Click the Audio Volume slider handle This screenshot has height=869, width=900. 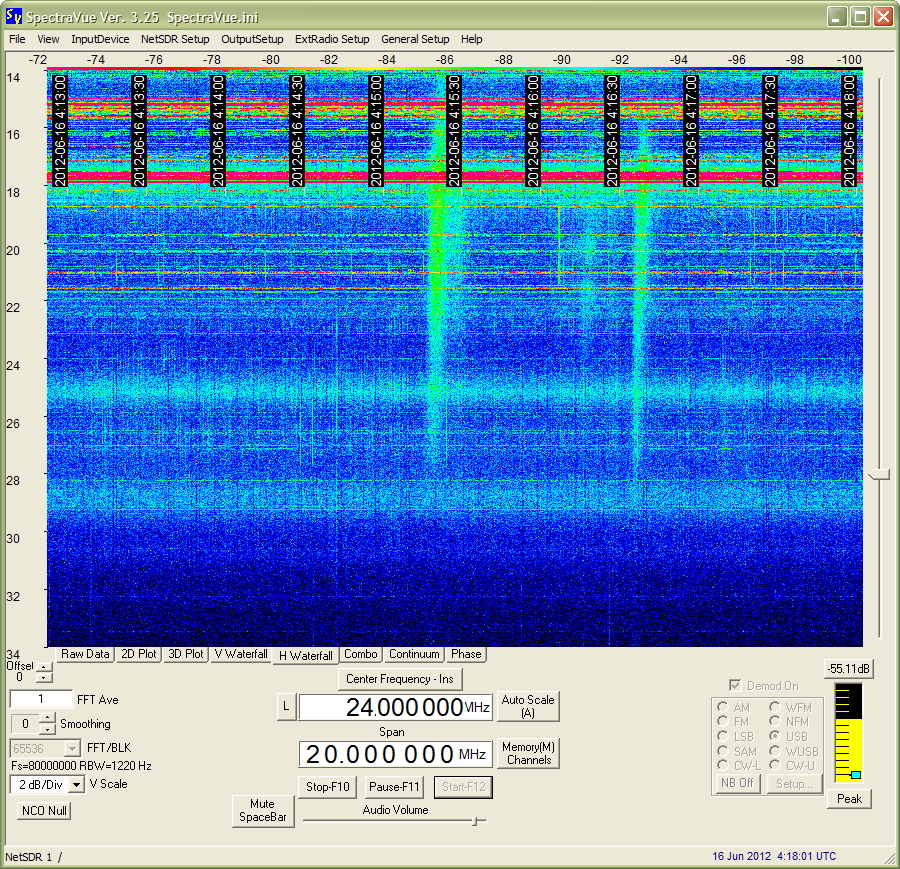(x=475, y=821)
